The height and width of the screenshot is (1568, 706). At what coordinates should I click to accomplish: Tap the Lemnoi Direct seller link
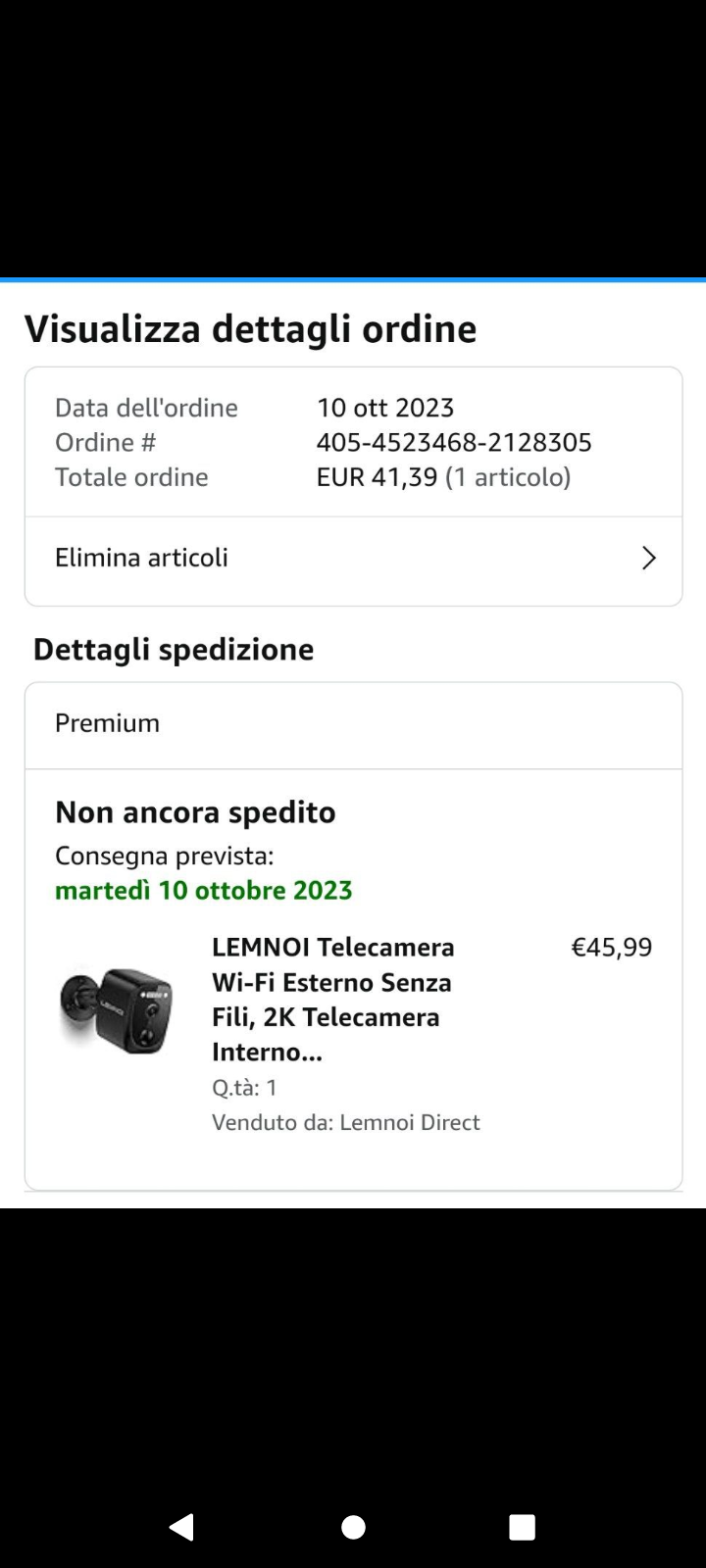click(410, 1122)
